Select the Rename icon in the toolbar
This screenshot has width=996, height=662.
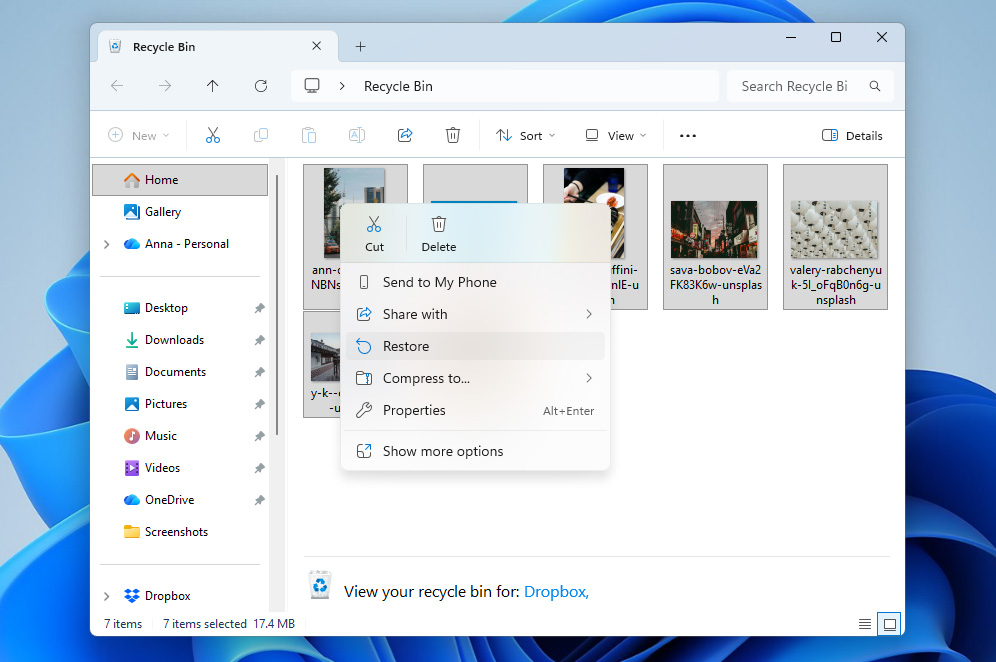click(357, 135)
